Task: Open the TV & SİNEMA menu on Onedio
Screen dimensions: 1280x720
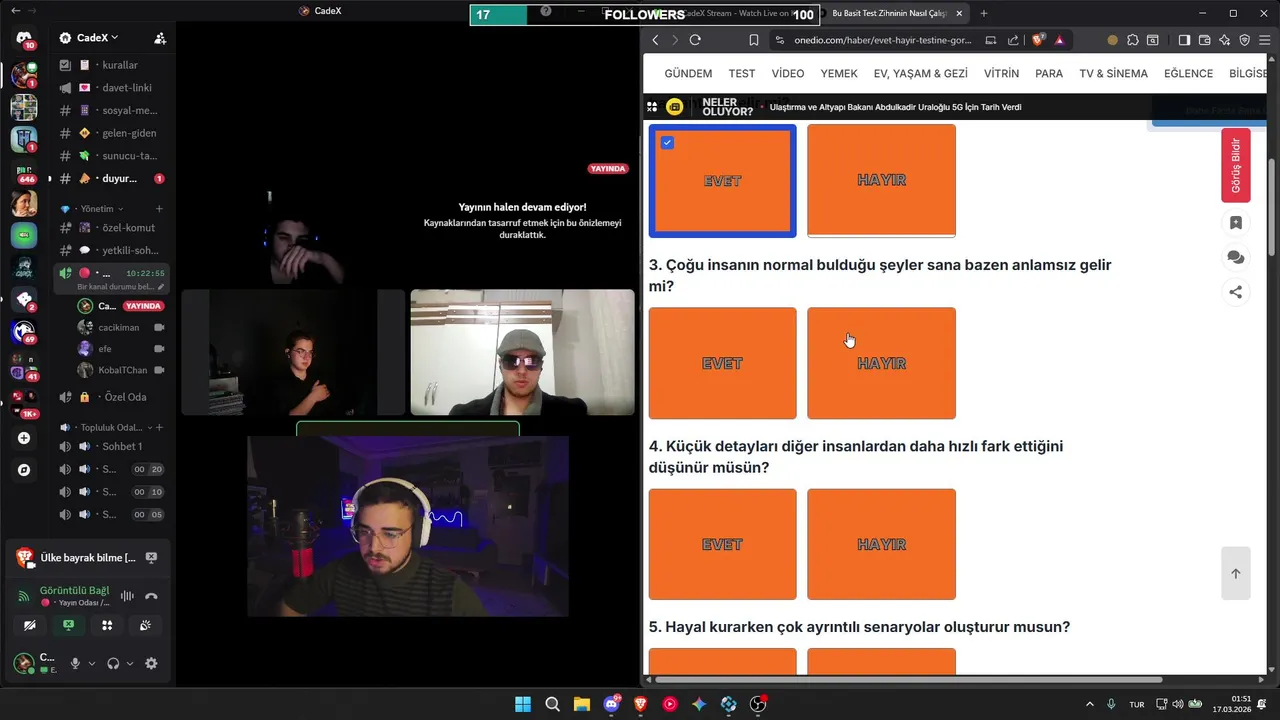Action: 1113,74
